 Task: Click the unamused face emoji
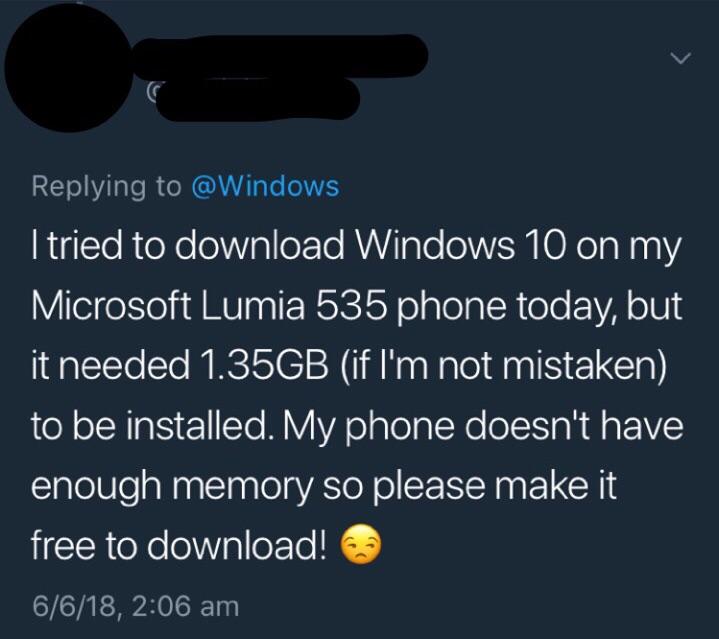(361, 543)
